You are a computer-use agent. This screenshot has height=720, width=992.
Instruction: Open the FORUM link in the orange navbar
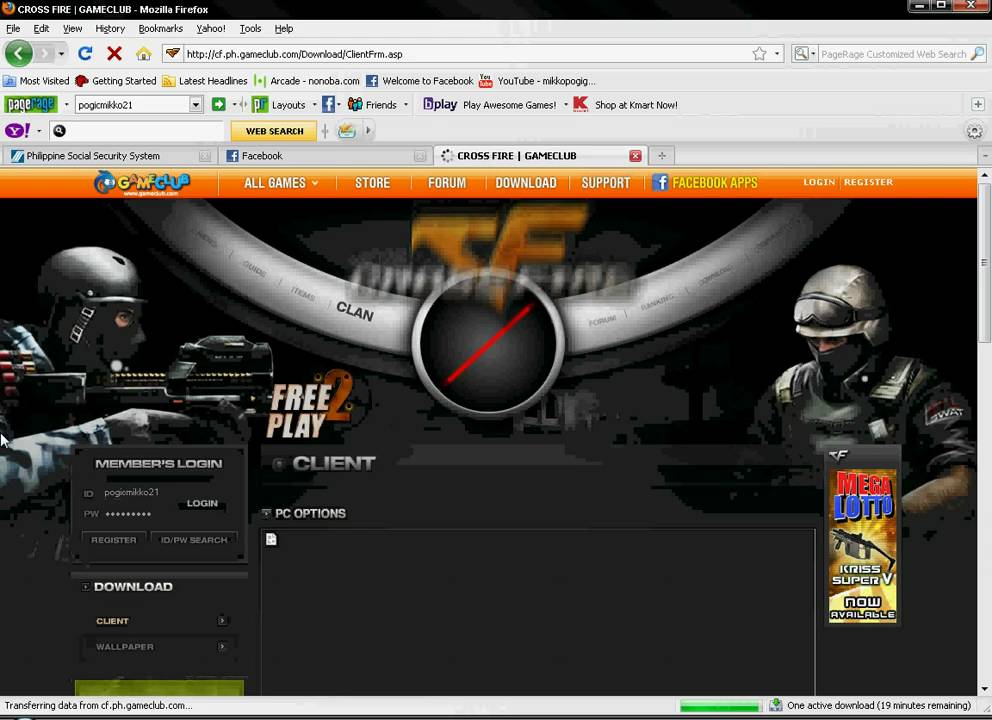(447, 183)
